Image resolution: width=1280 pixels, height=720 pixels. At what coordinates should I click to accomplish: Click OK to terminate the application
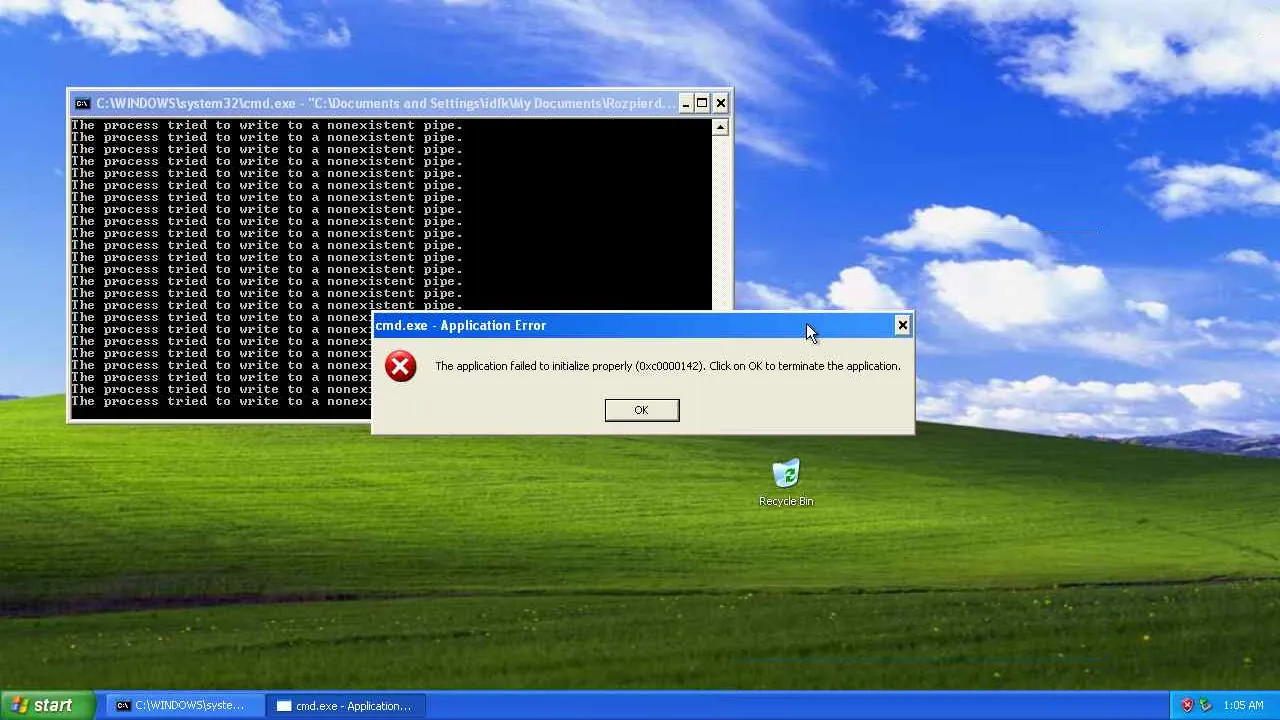642,410
